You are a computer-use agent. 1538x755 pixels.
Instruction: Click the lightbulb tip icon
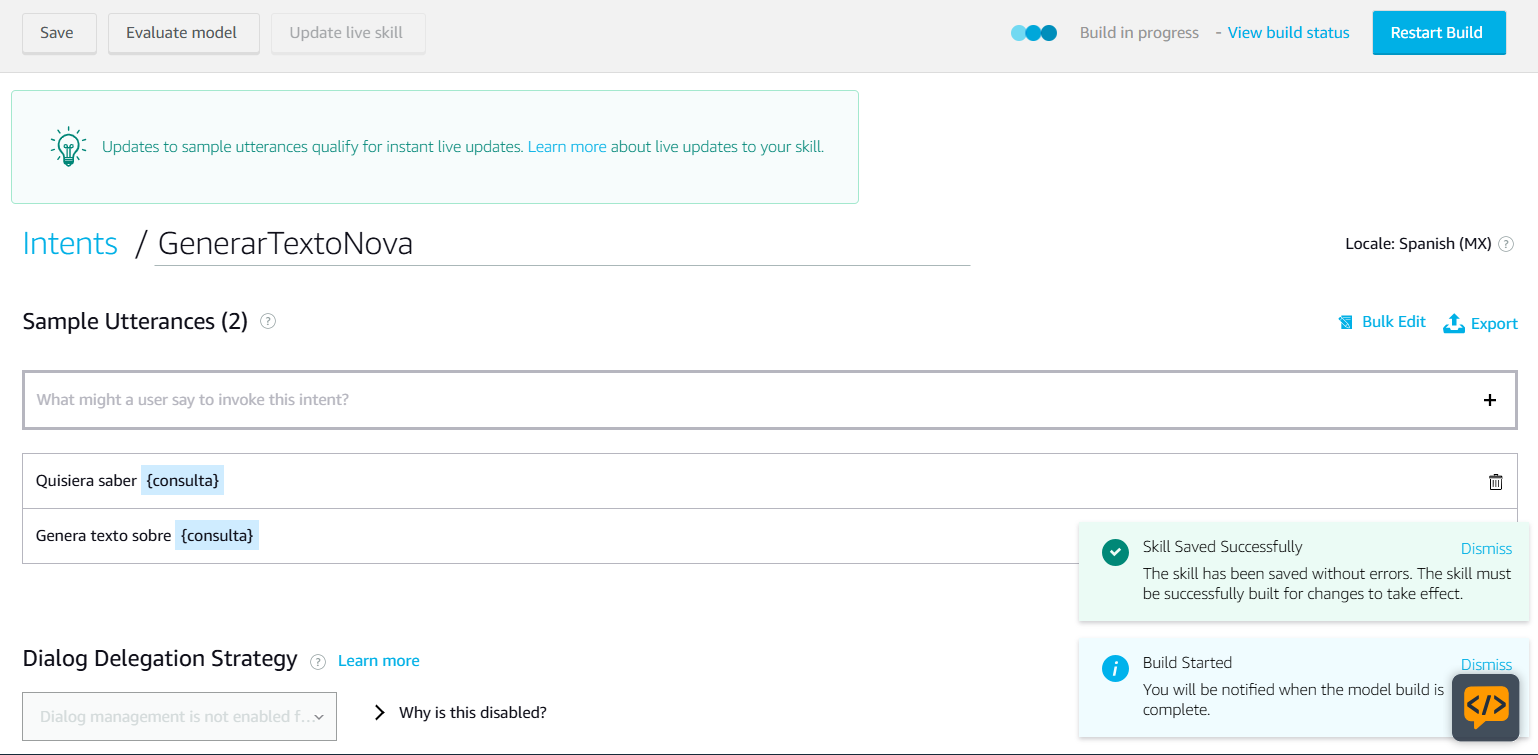(68, 146)
